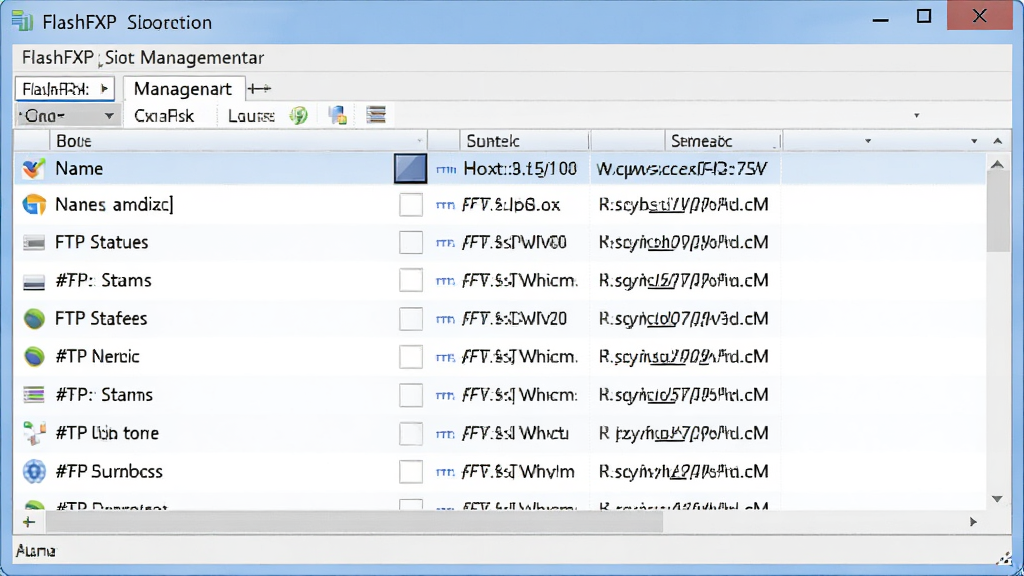Click the blue gear icon by #FP Surnbcss

(x=34, y=472)
